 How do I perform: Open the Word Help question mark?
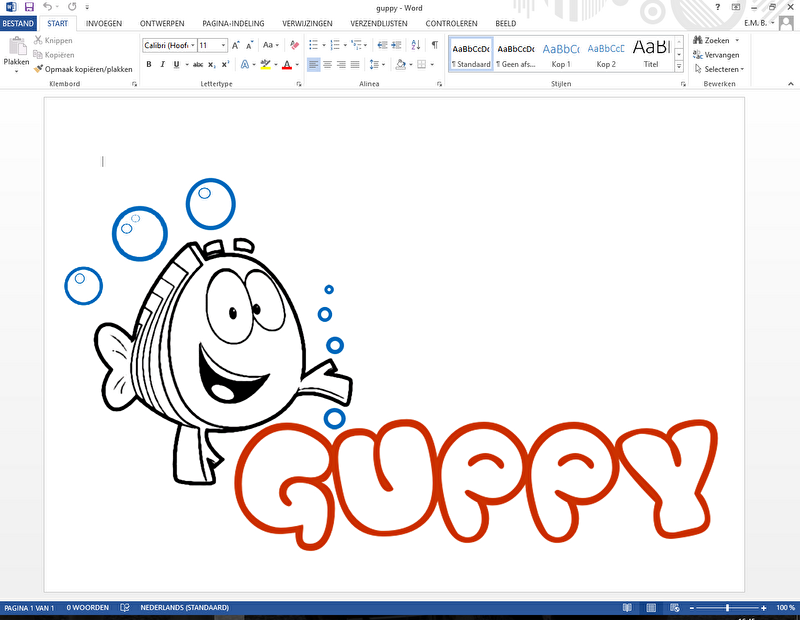[x=717, y=7]
